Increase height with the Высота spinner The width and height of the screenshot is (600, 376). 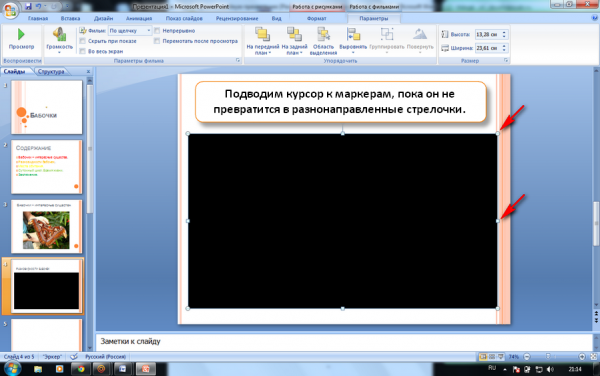[x=504, y=32]
